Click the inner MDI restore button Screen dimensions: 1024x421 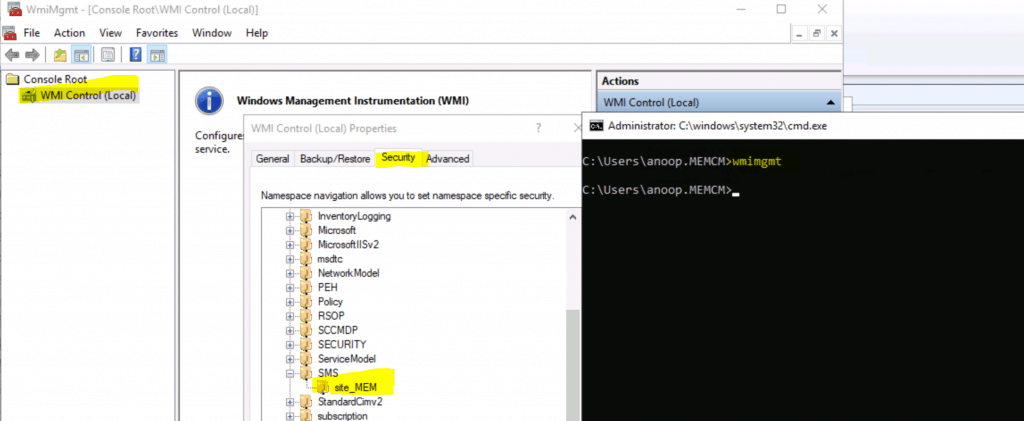click(816, 33)
